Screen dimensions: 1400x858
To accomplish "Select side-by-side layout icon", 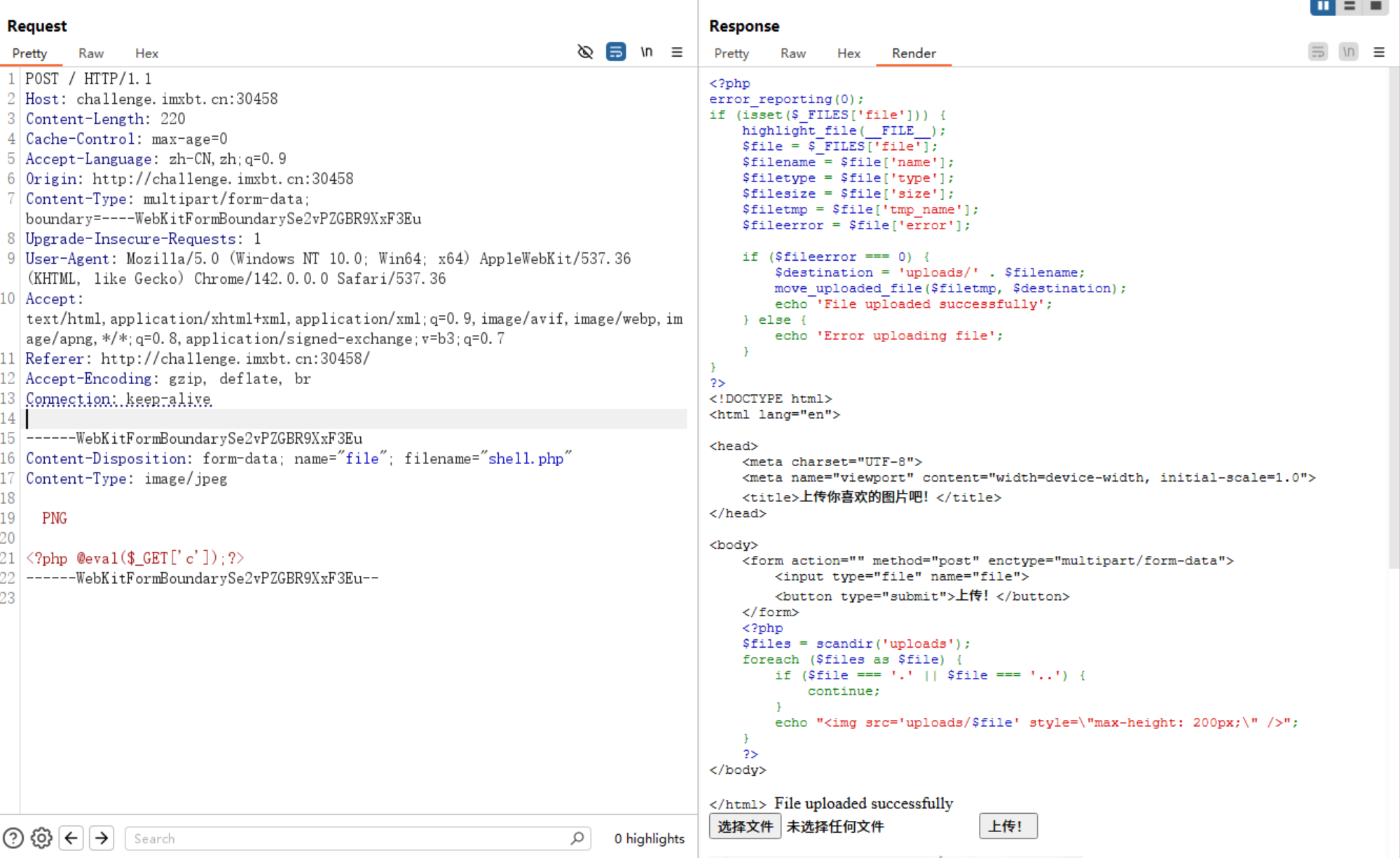I will (1322, 6).
